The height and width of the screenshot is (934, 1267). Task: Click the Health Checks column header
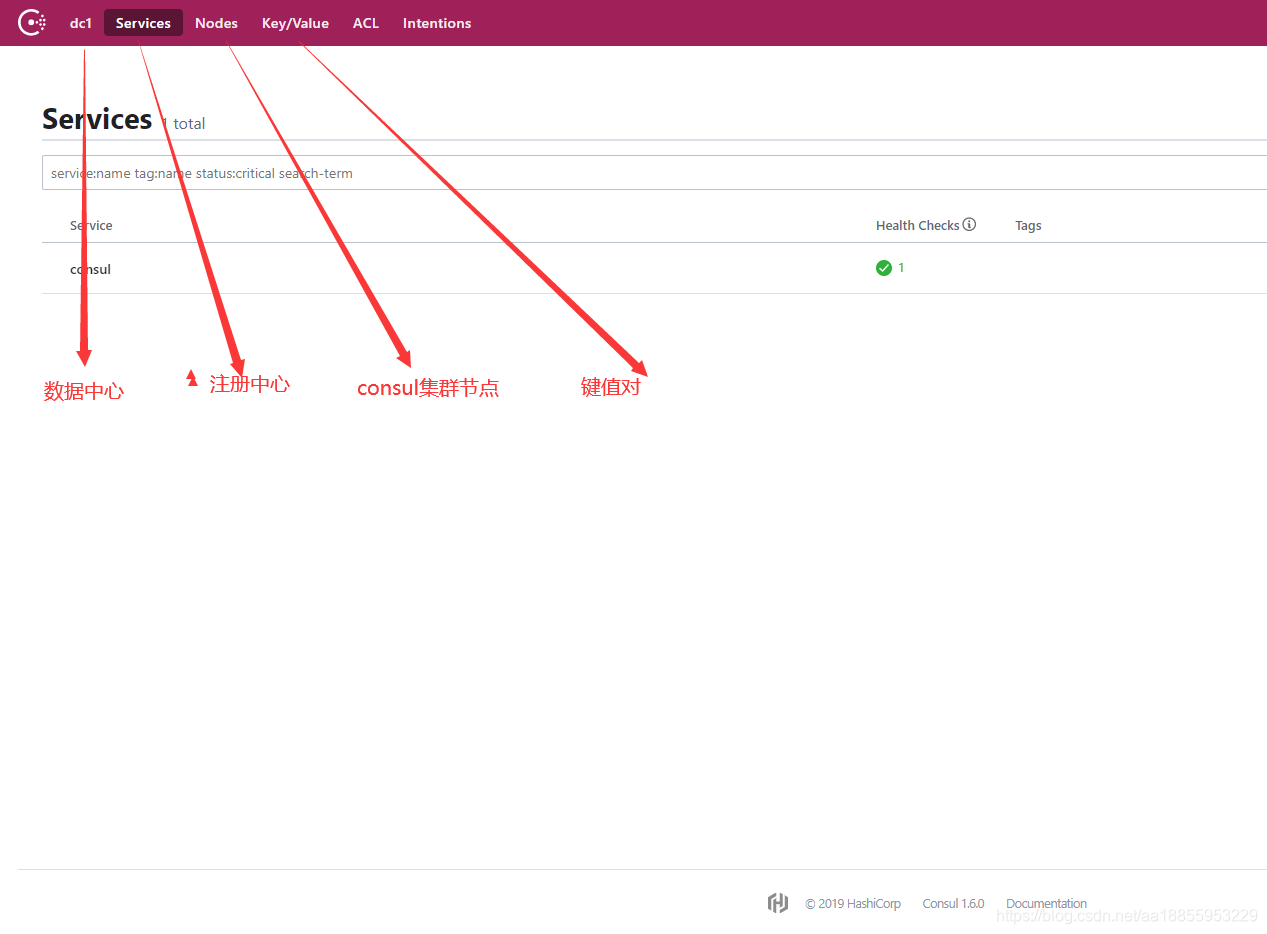pos(917,226)
